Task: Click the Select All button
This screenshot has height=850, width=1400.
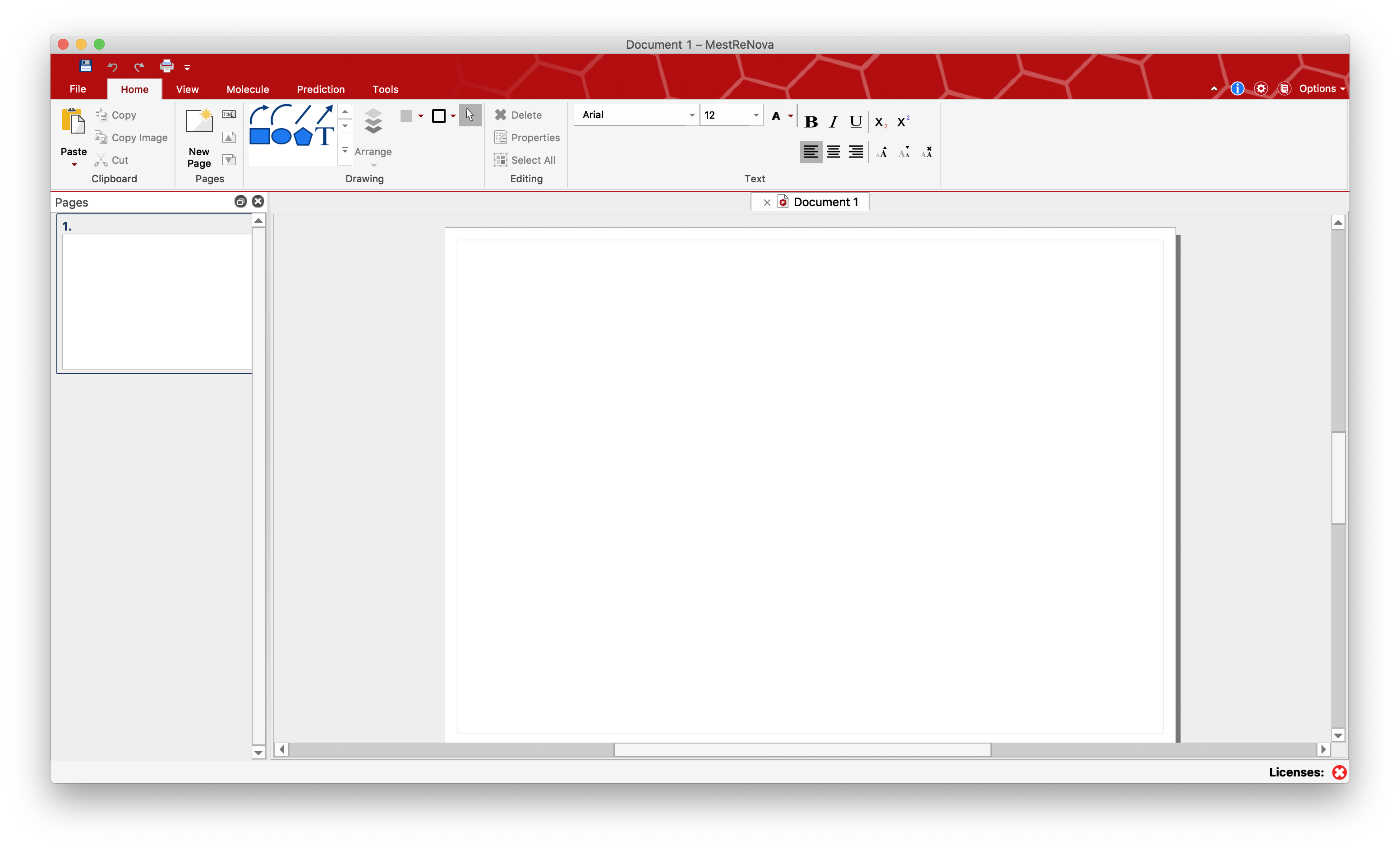Action: click(525, 160)
